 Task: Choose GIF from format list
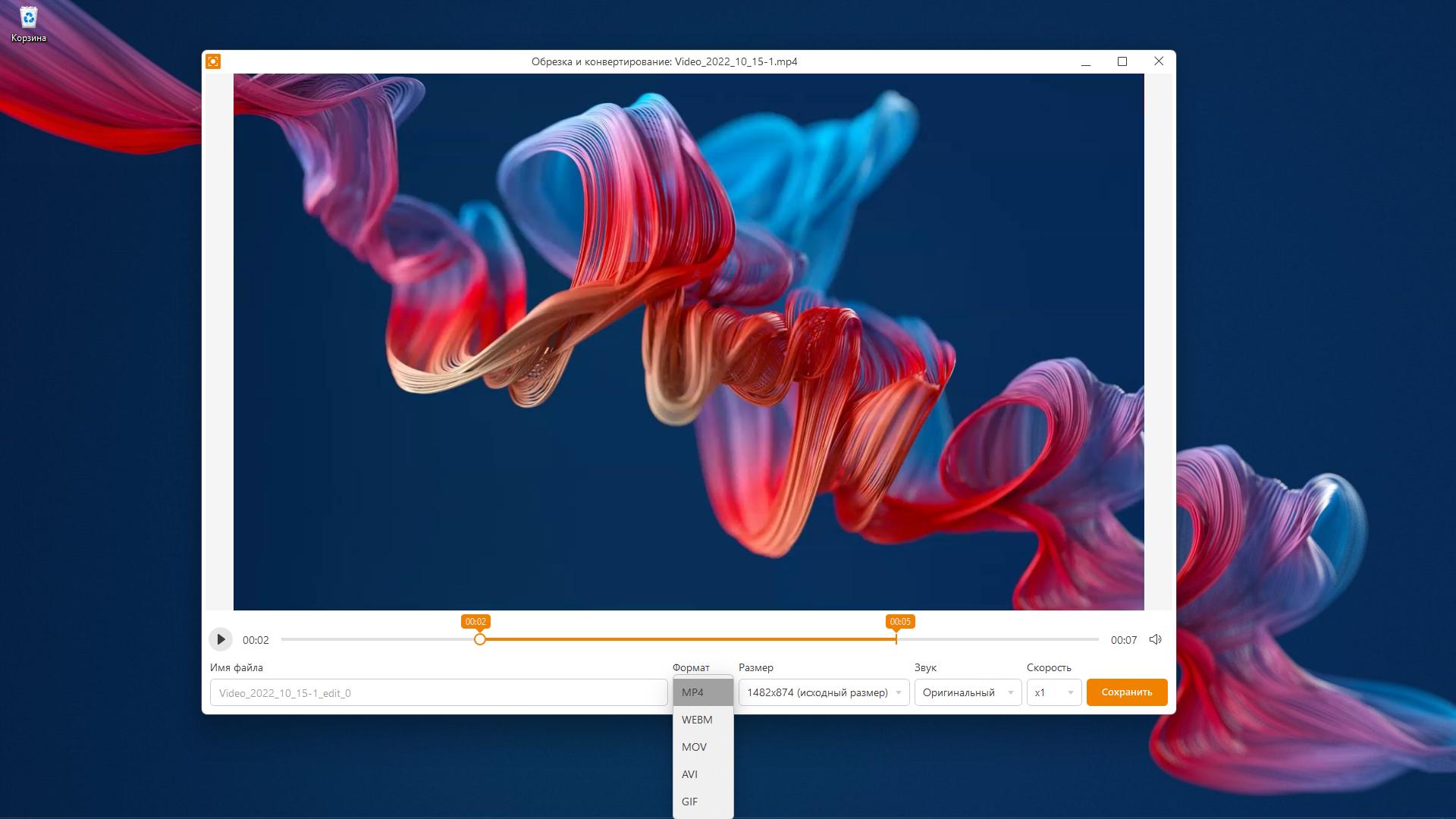tap(703, 802)
